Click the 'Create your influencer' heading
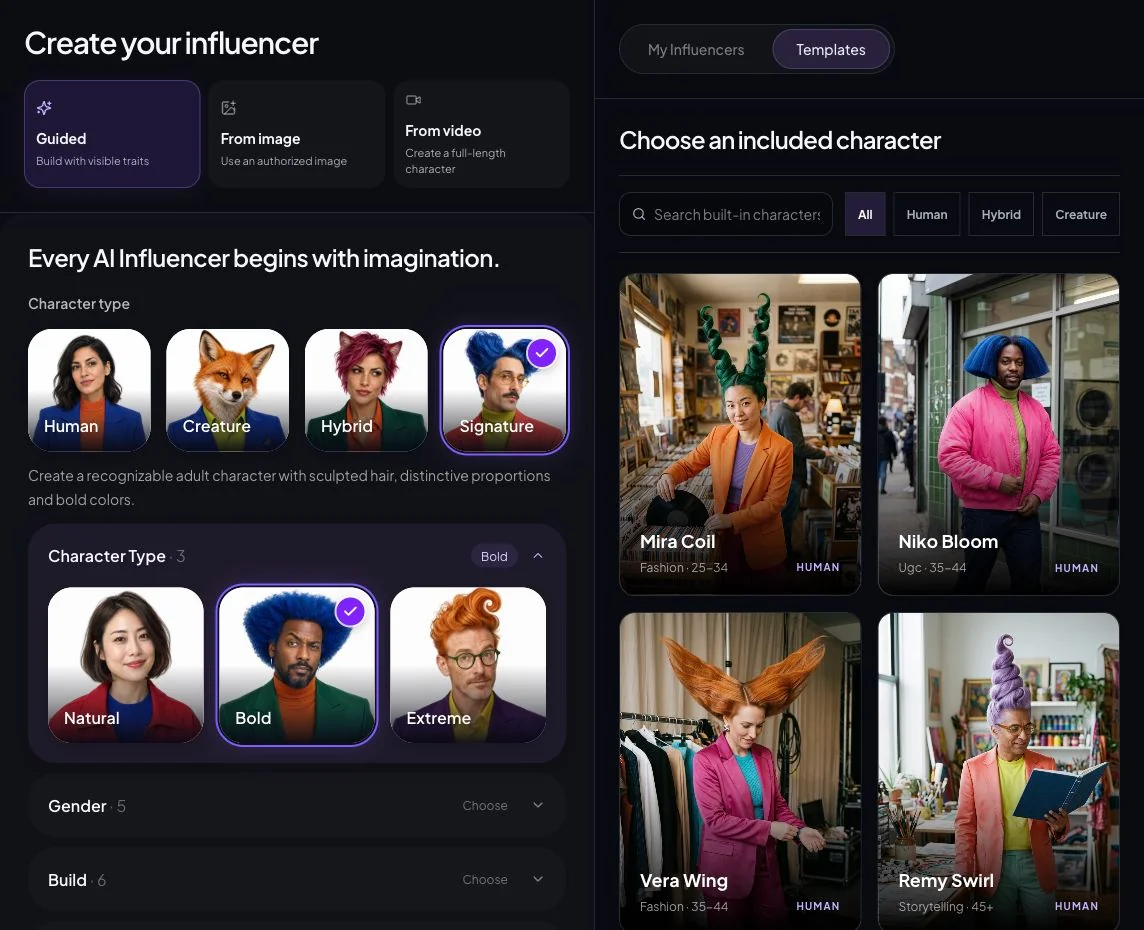Viewport: 1144px width, 930px height. 171,44
